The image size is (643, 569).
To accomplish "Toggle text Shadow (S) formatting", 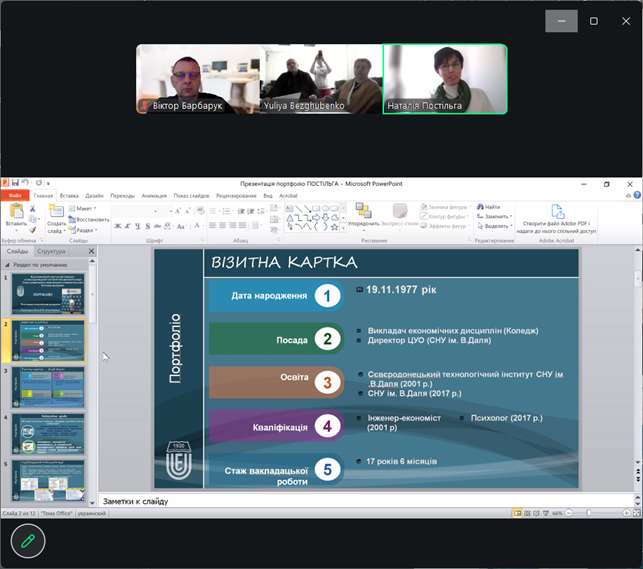I will pyautogui.click(x=148, y=226).
